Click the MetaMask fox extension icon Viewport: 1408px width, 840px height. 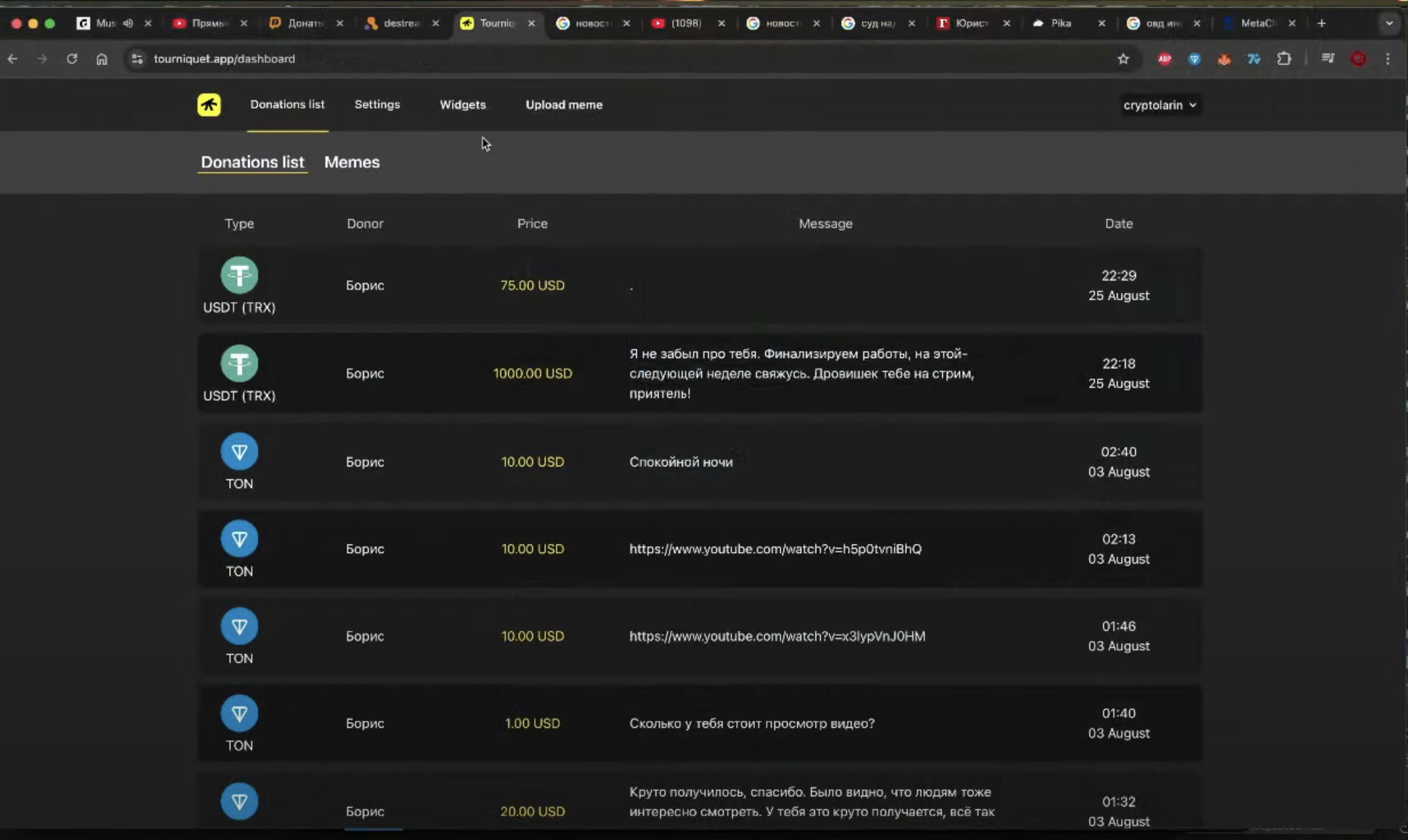(x=1224, y=59)
